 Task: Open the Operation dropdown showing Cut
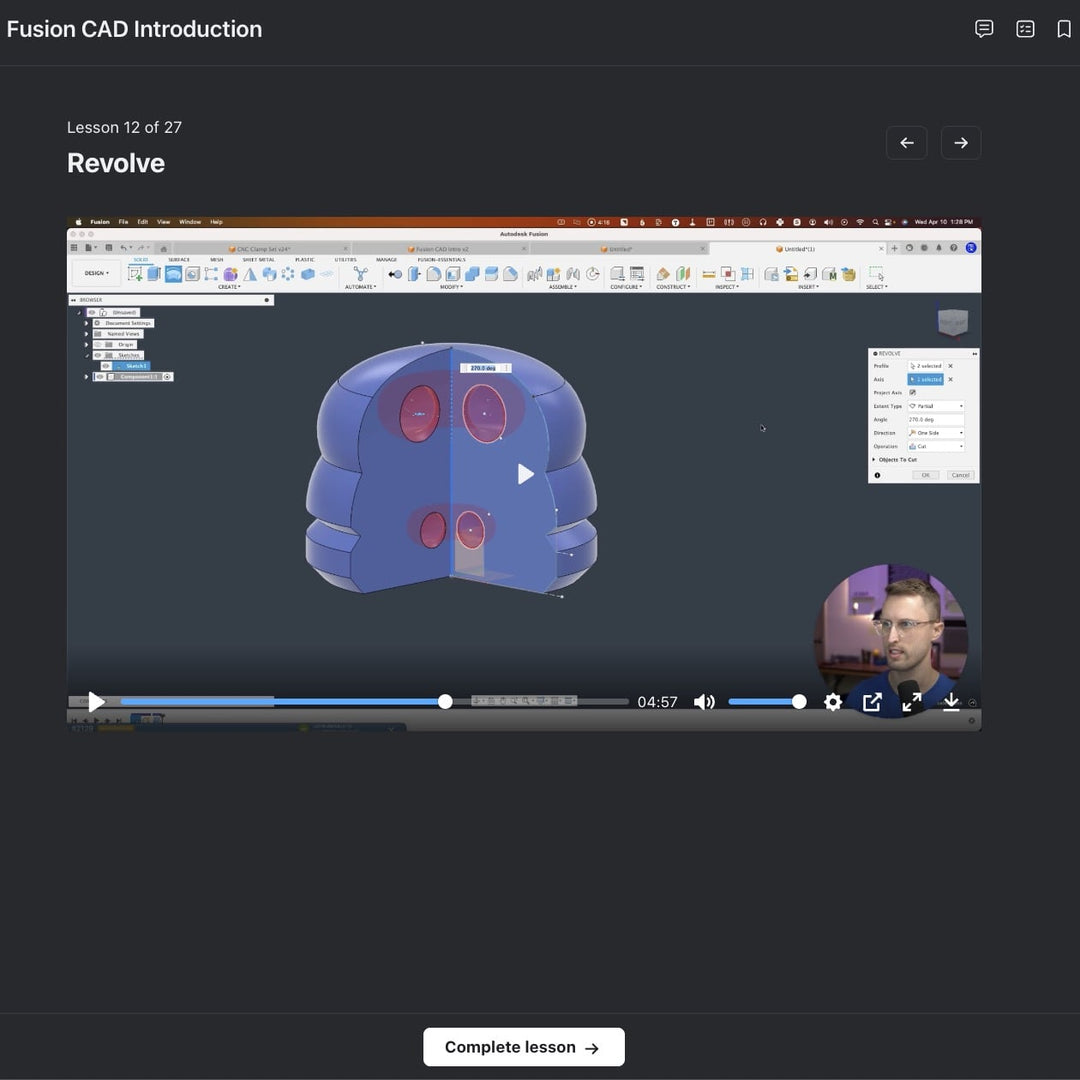point(936,446)
